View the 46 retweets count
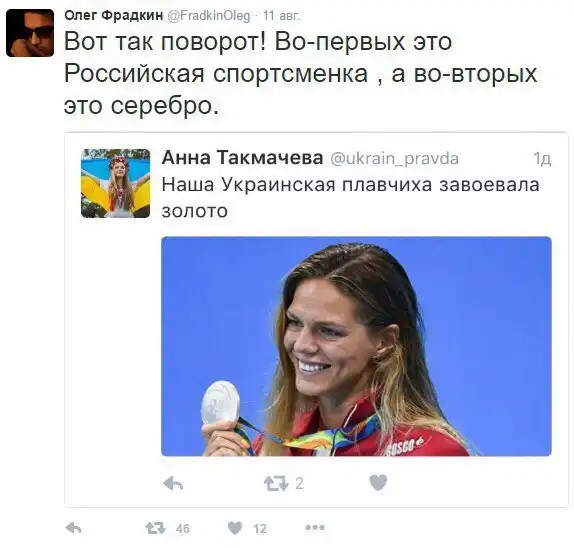This screenshot has width=574, height=548. (x=183, y=529)
